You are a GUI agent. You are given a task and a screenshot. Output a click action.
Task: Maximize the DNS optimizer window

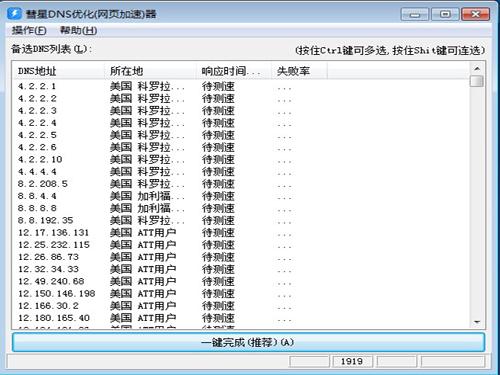click(x=445, y=14)
